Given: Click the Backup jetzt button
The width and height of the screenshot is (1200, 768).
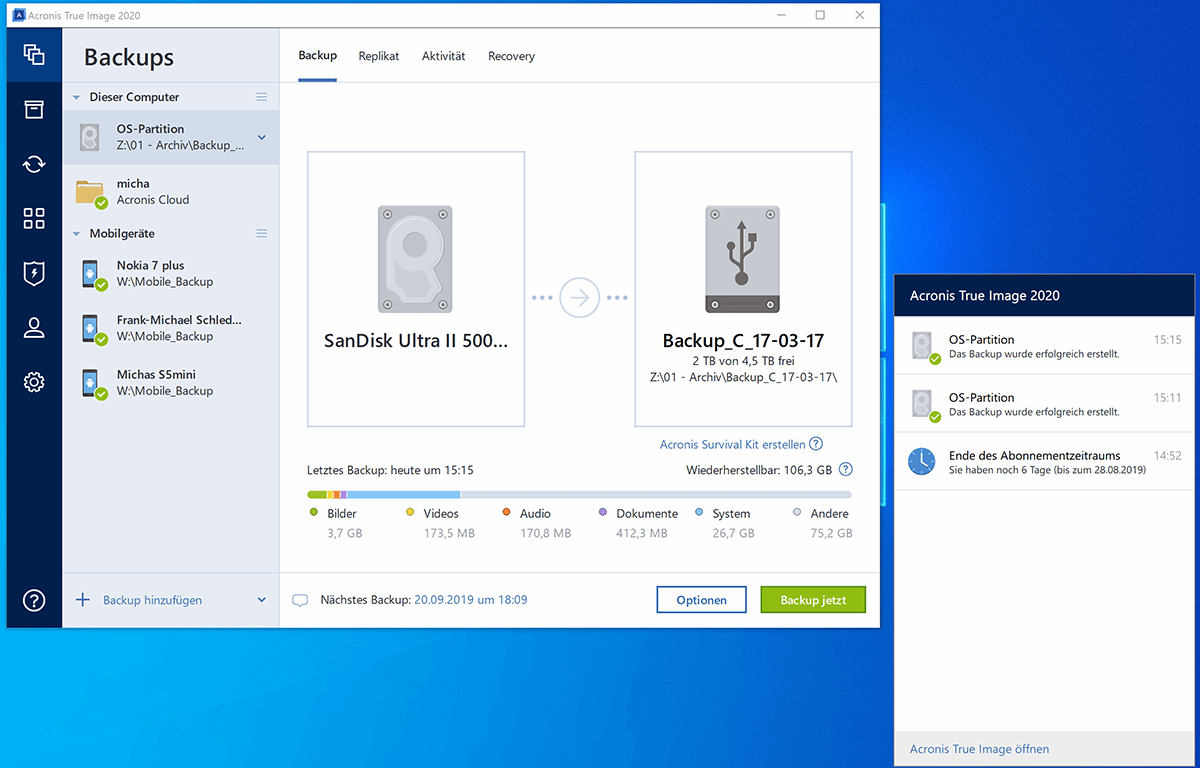Looking at the screenshot, I should [812, 600].
